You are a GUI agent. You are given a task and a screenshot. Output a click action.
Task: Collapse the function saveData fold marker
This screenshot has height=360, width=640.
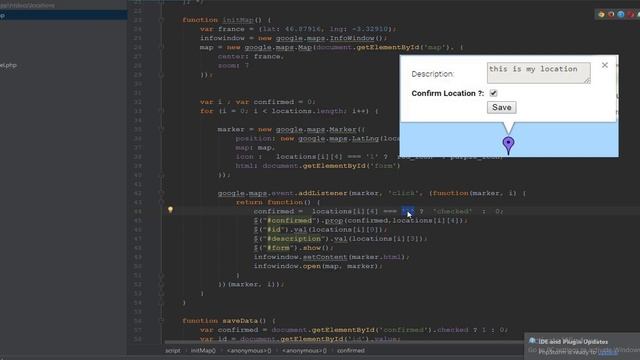pyautogui.click(x=162, y=320)
